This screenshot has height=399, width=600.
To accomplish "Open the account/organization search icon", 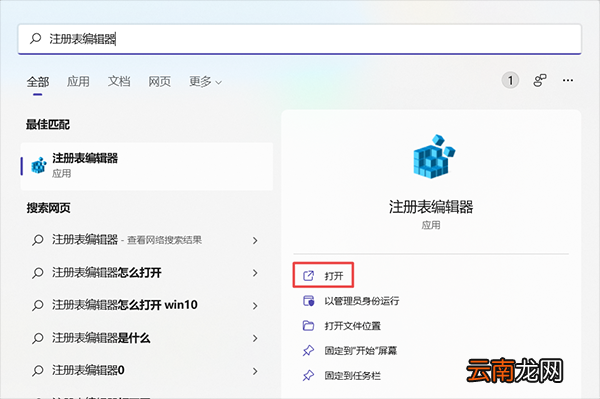I will 540,80.
